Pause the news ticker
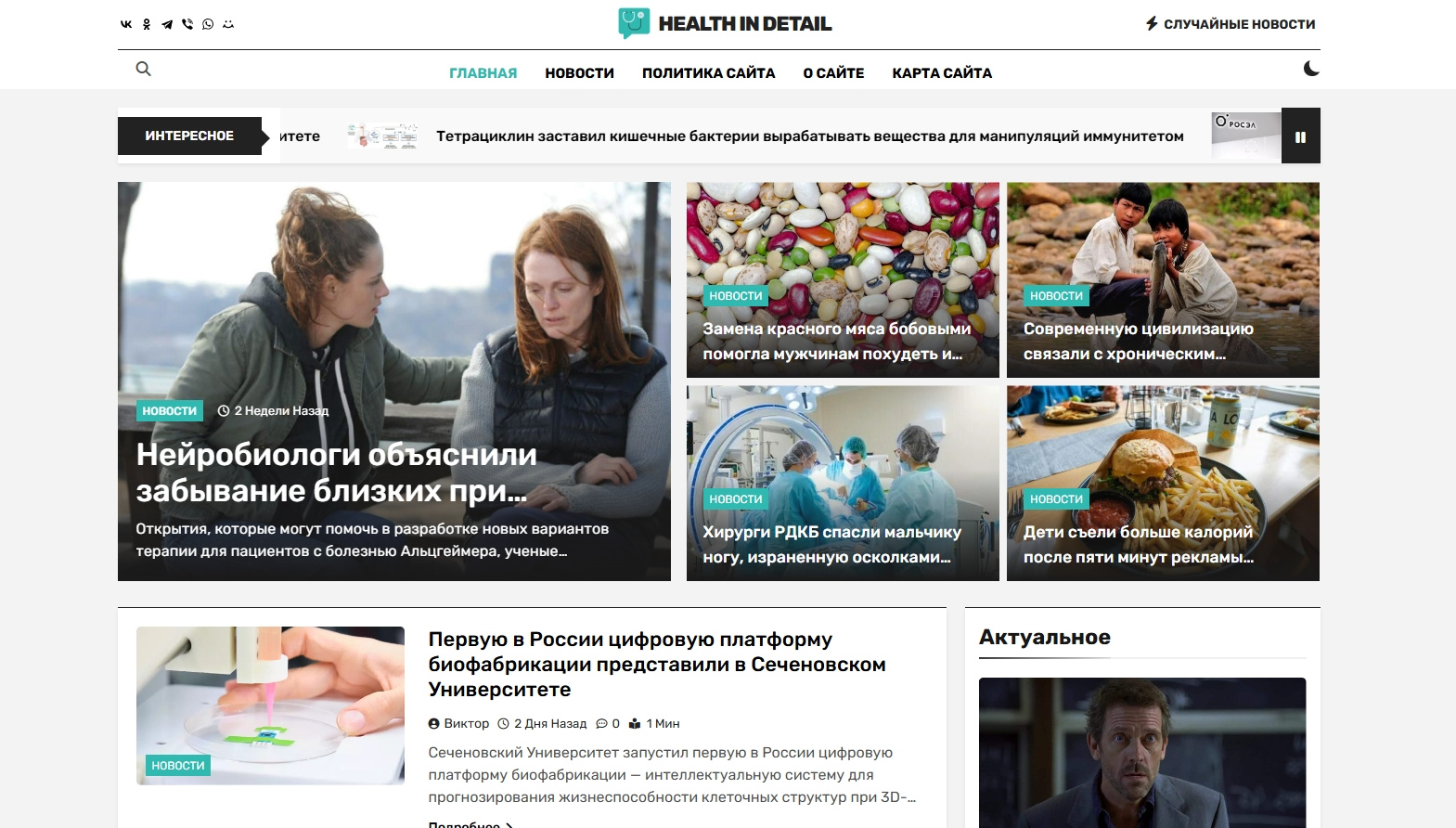 [x=1300, y=136]
